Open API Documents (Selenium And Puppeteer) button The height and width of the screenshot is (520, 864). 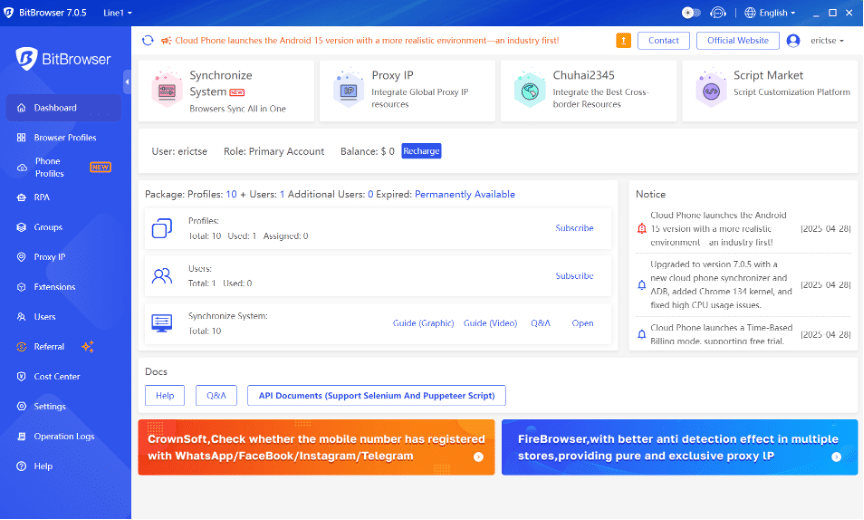pyautogui.click(x=376, y=396)
